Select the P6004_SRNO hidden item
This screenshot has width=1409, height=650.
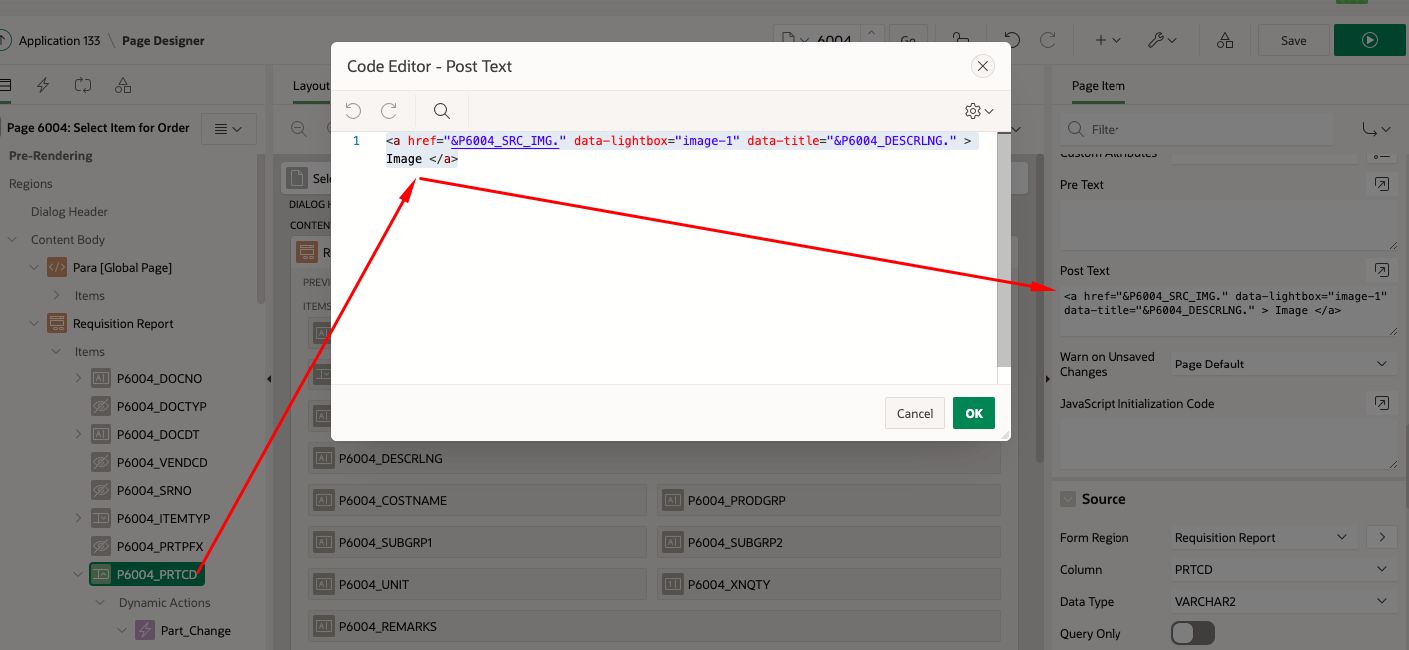(141, 490)
